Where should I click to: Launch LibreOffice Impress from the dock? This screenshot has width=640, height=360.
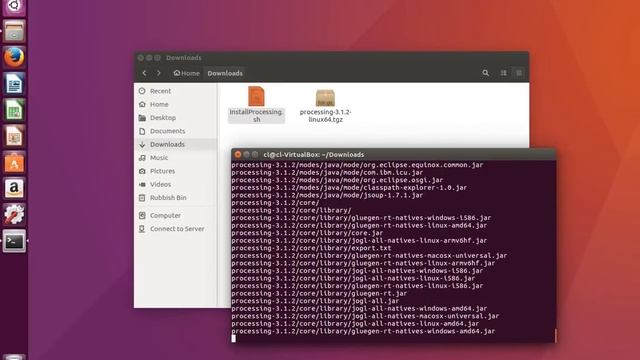(14, 136)
